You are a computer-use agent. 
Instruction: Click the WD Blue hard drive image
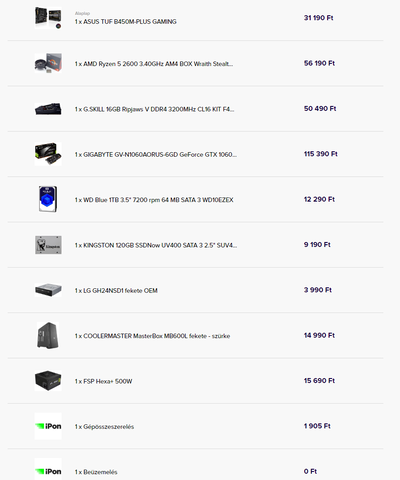tap(48, 199)
